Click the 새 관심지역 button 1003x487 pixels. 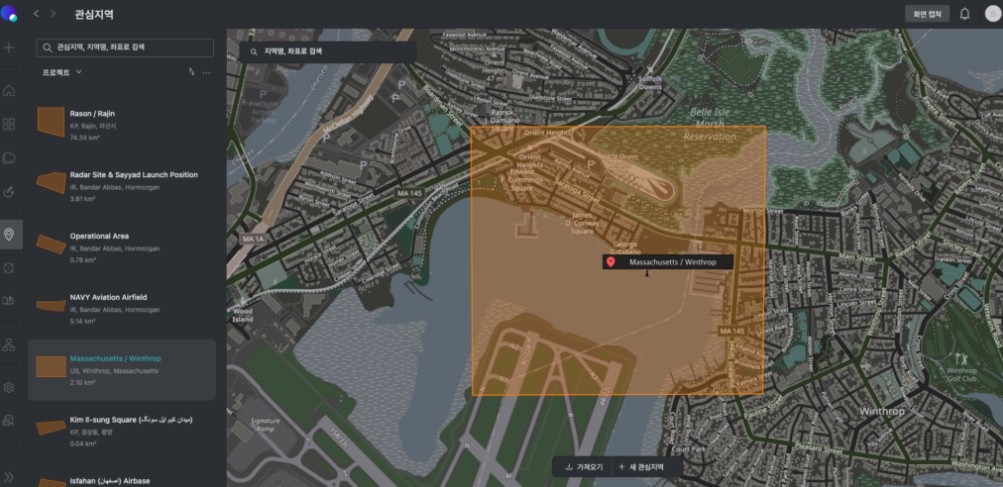(x=641, y=467)
